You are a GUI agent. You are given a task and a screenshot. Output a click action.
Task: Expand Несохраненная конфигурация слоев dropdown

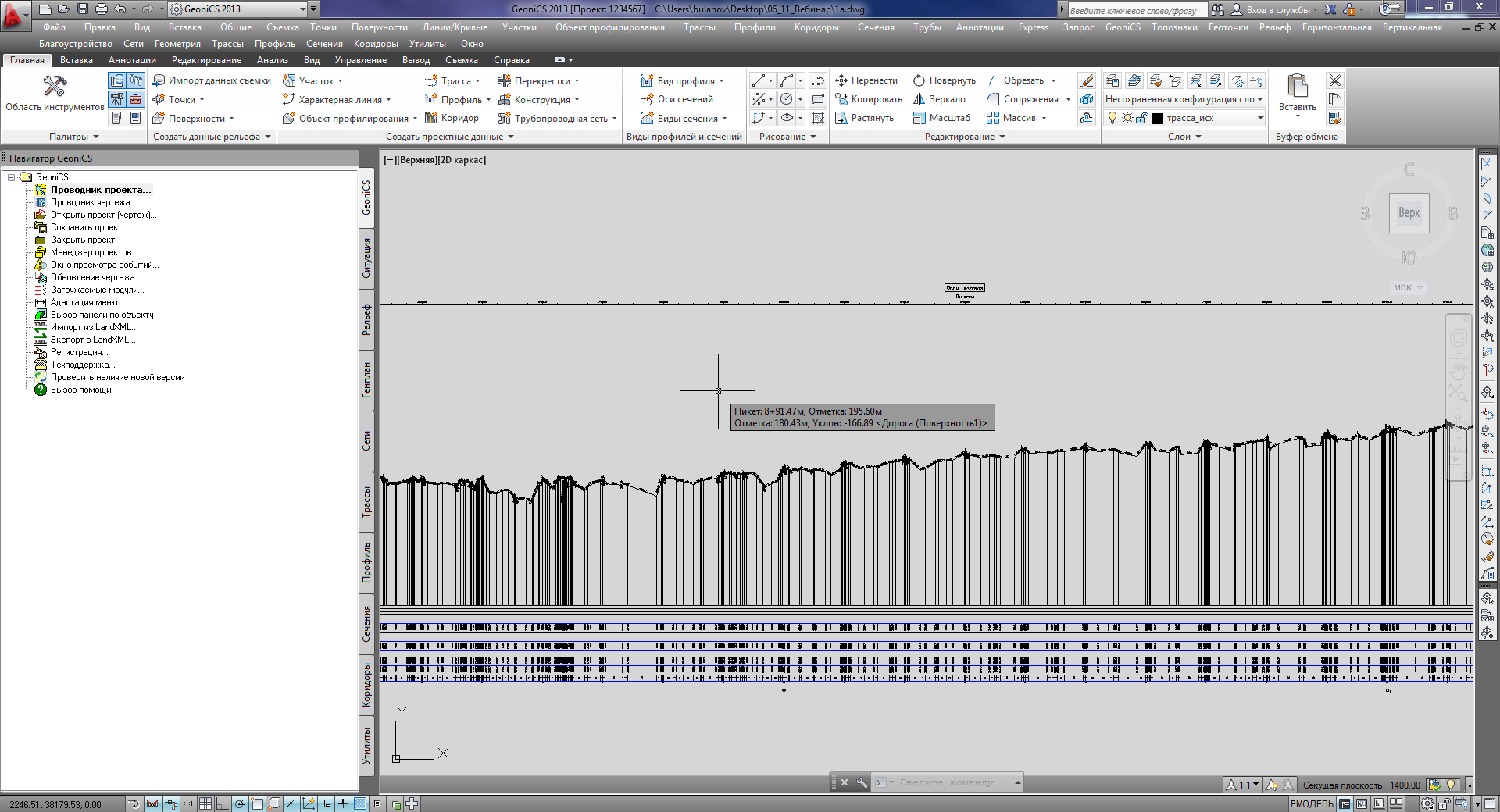coord(1260,99)
